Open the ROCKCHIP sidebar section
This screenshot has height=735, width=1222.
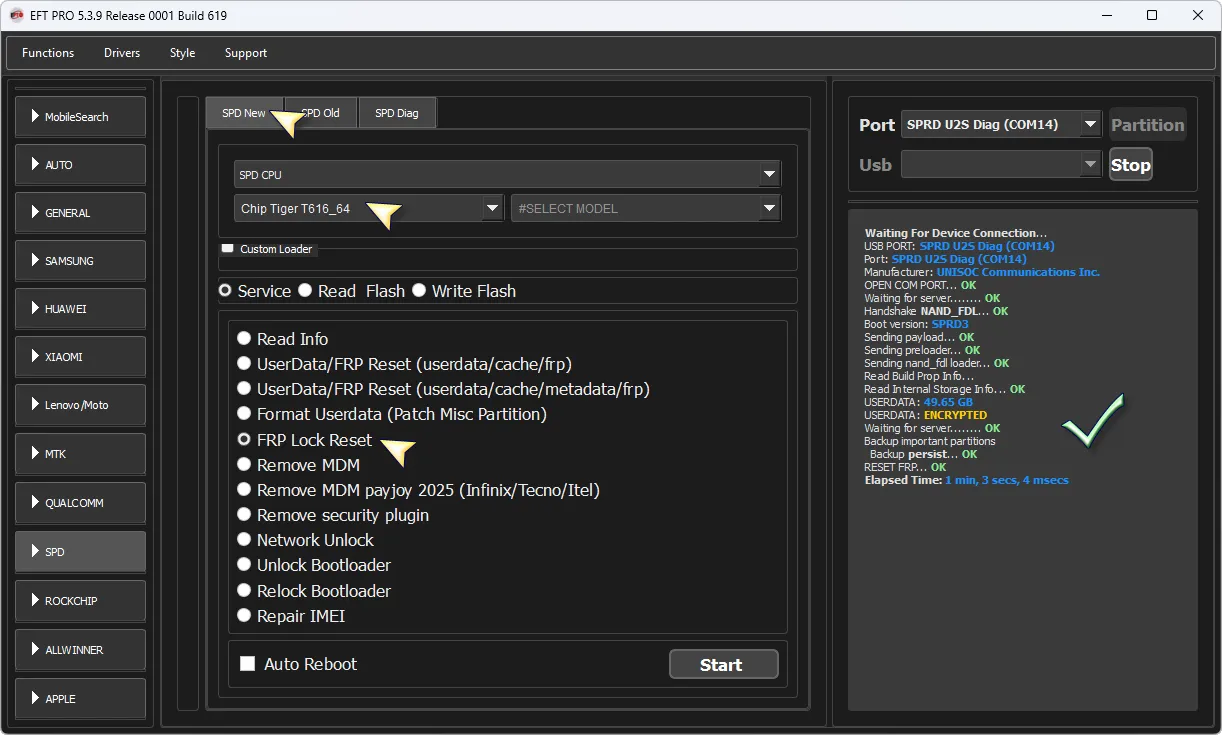[x=80, y=601]
